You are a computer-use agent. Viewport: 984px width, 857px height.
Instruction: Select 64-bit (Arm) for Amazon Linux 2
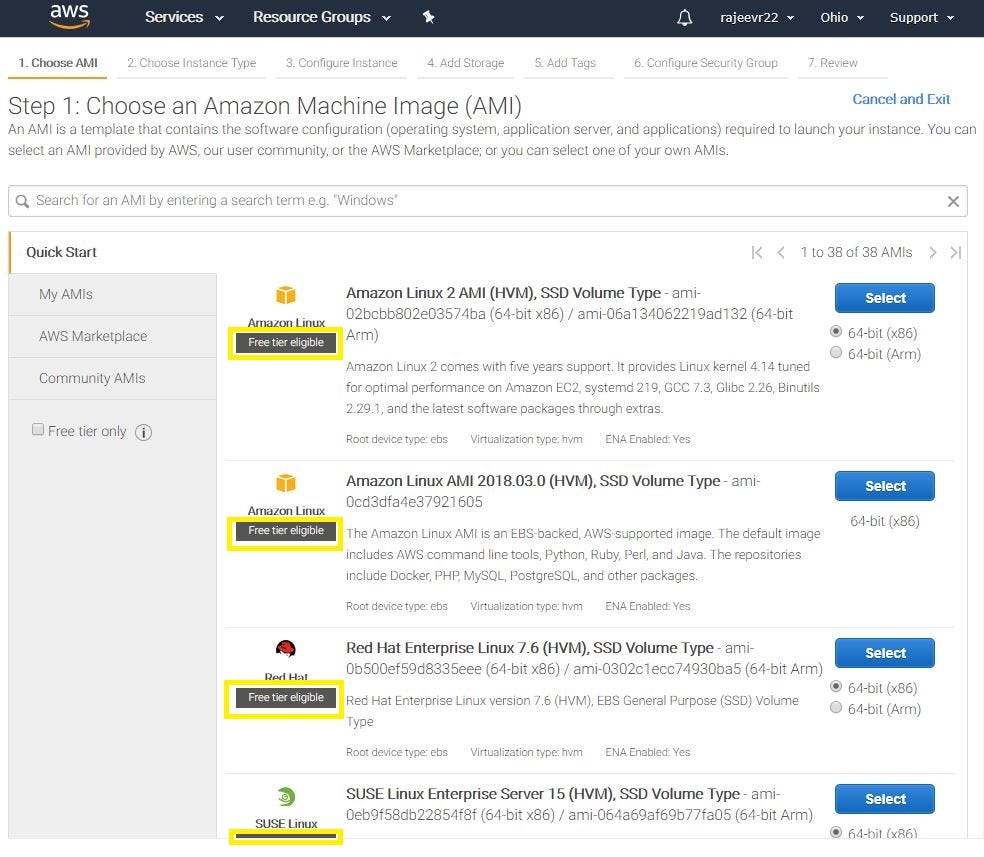(x=835, y=352)
